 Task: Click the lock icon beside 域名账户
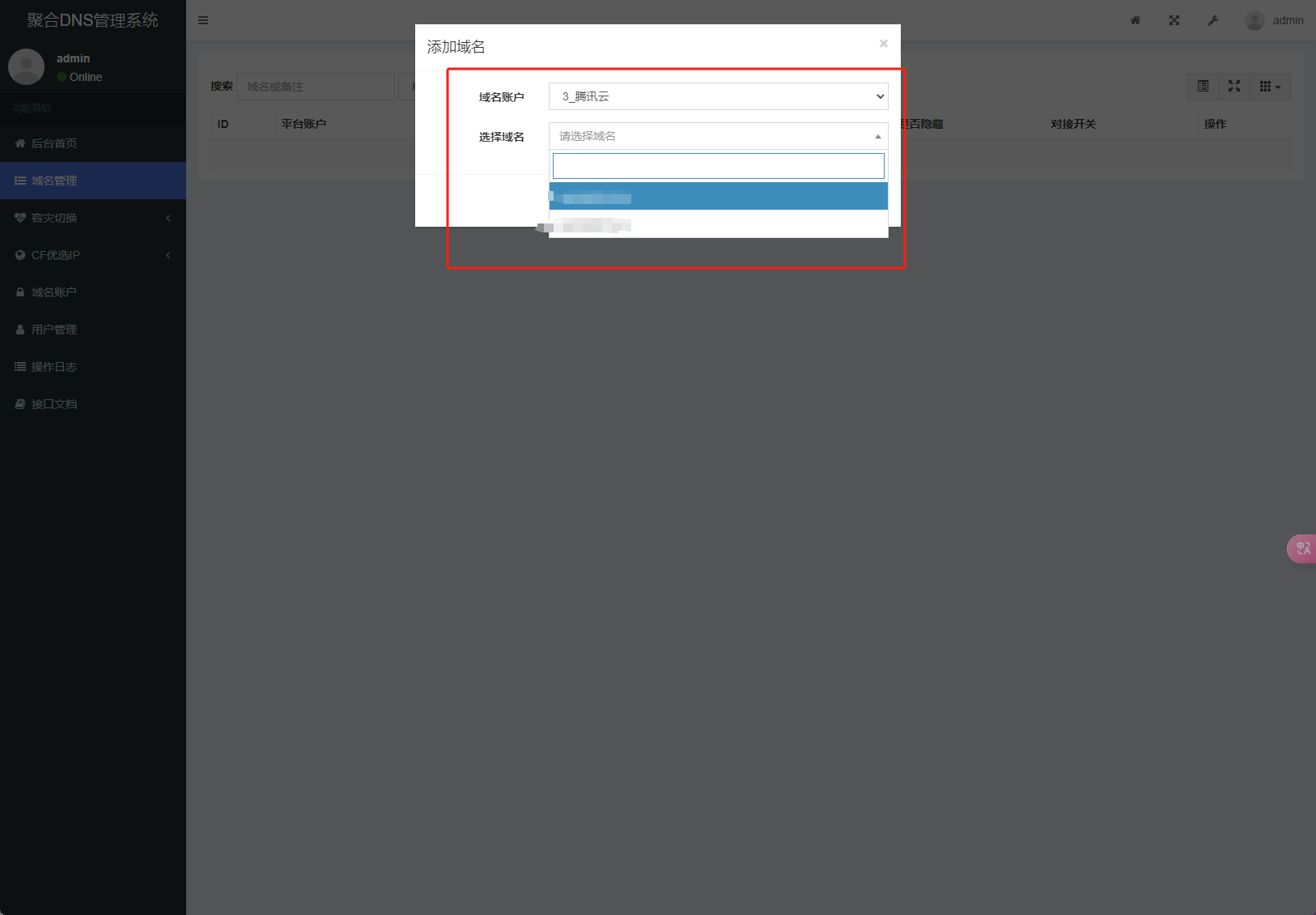point(20,292)
